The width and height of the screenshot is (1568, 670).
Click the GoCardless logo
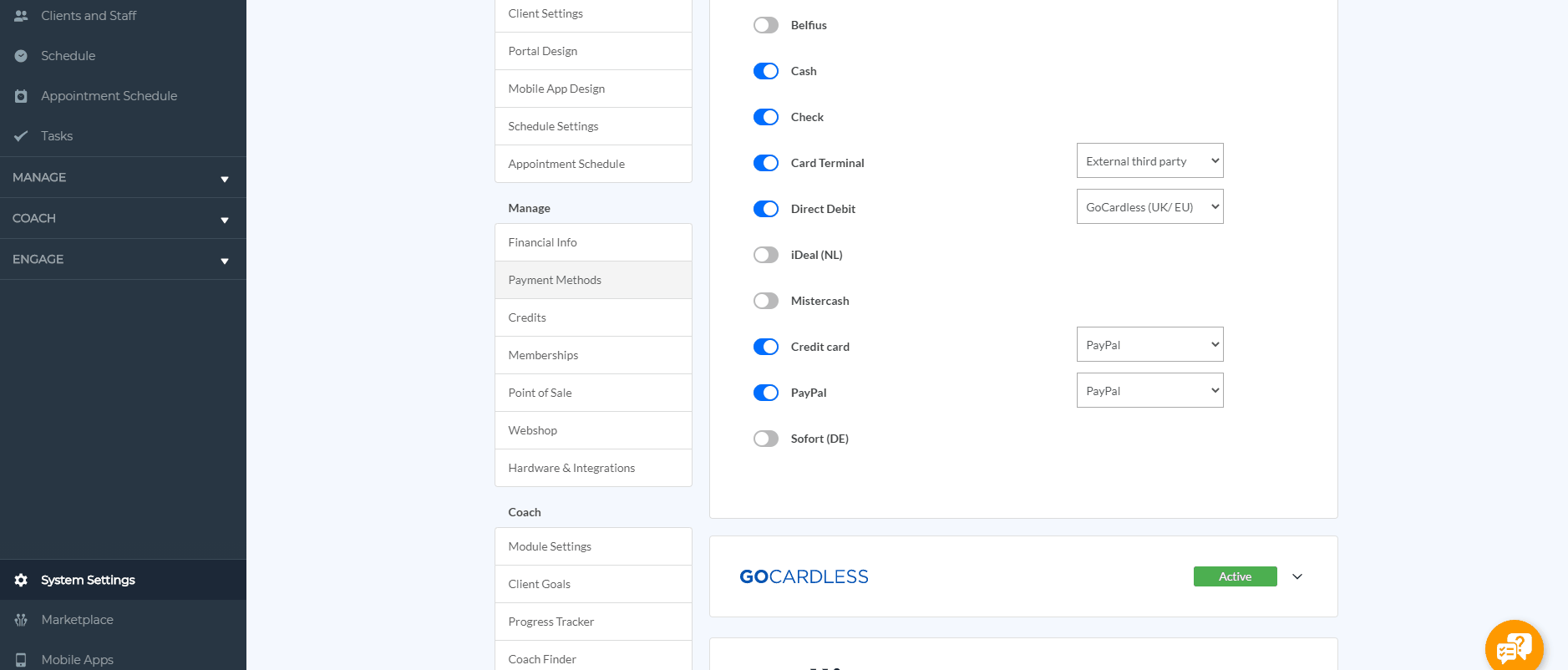pos(804,576)
